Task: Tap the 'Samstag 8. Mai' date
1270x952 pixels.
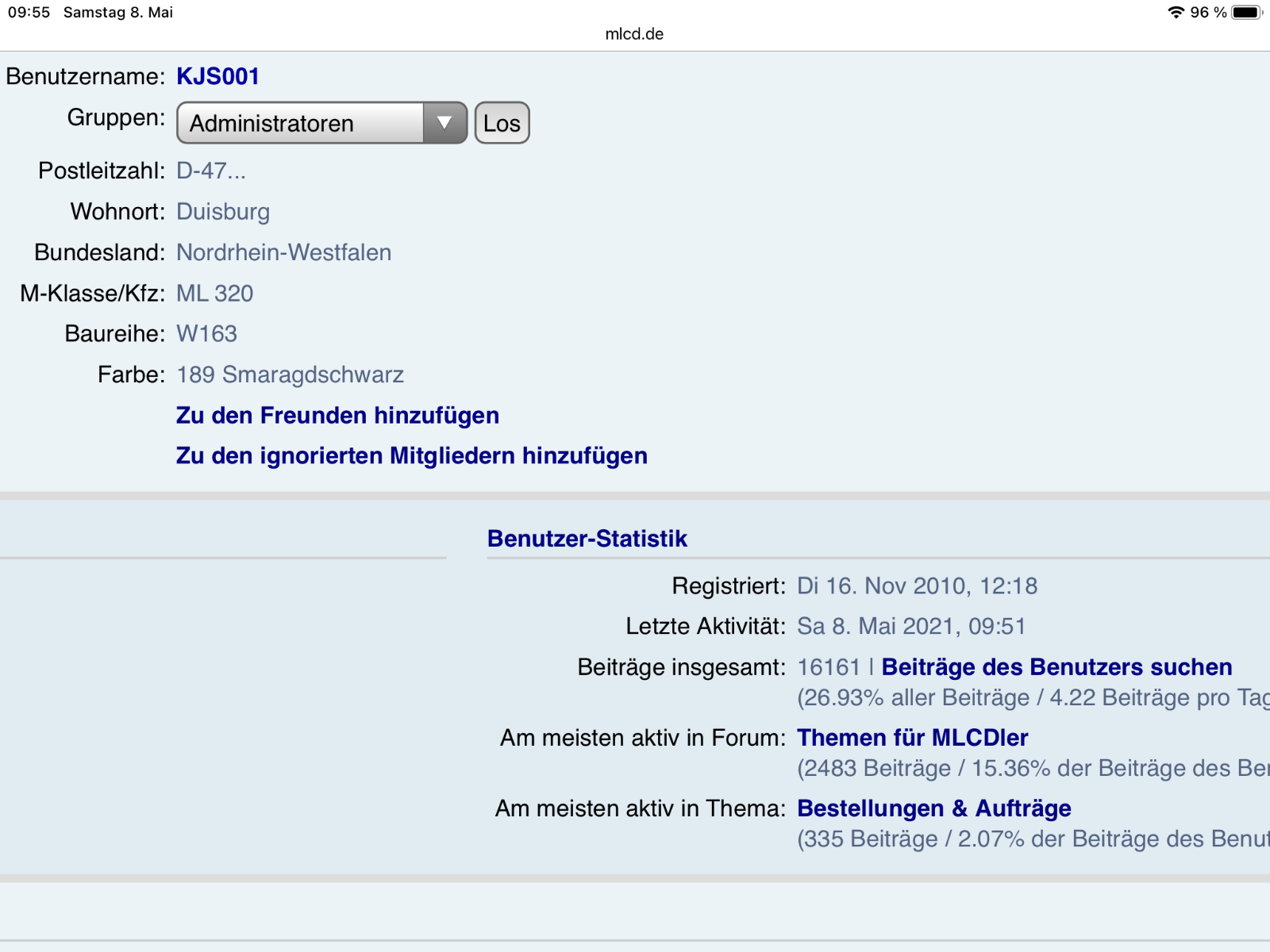Action: 118,12
